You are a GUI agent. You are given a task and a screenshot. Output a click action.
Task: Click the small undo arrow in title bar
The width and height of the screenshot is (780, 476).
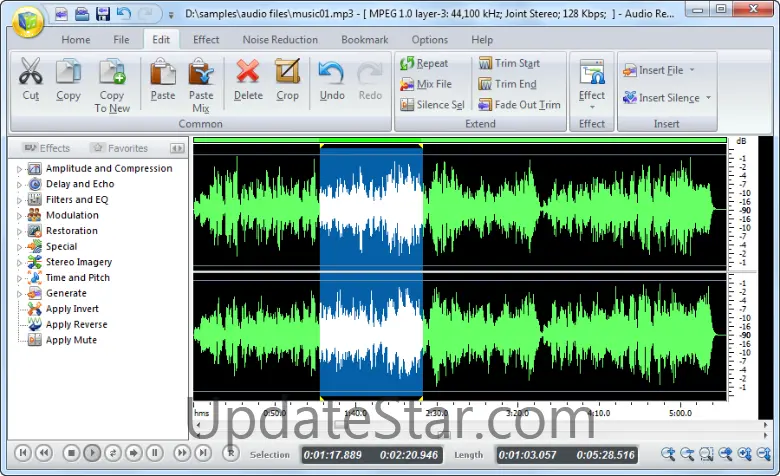pyautogui.click(x=124, y=13)
